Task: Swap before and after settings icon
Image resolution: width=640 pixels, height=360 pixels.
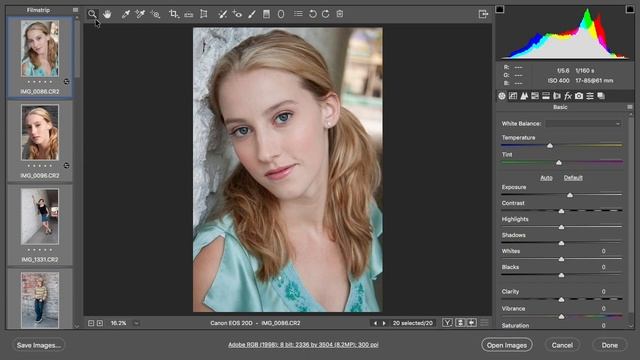Action: [460, 323]
